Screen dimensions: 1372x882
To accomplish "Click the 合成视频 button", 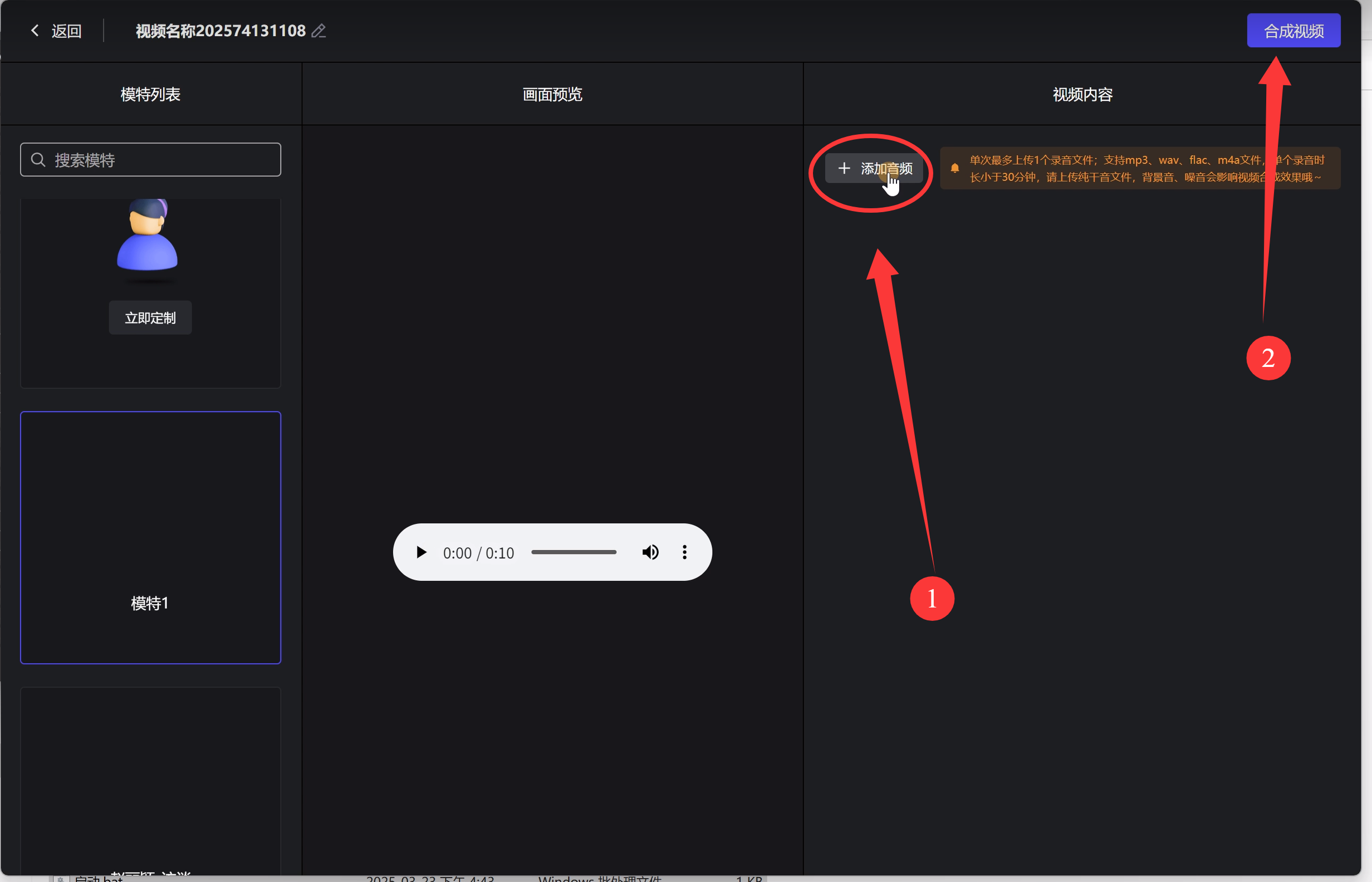I will point(1293,31).
